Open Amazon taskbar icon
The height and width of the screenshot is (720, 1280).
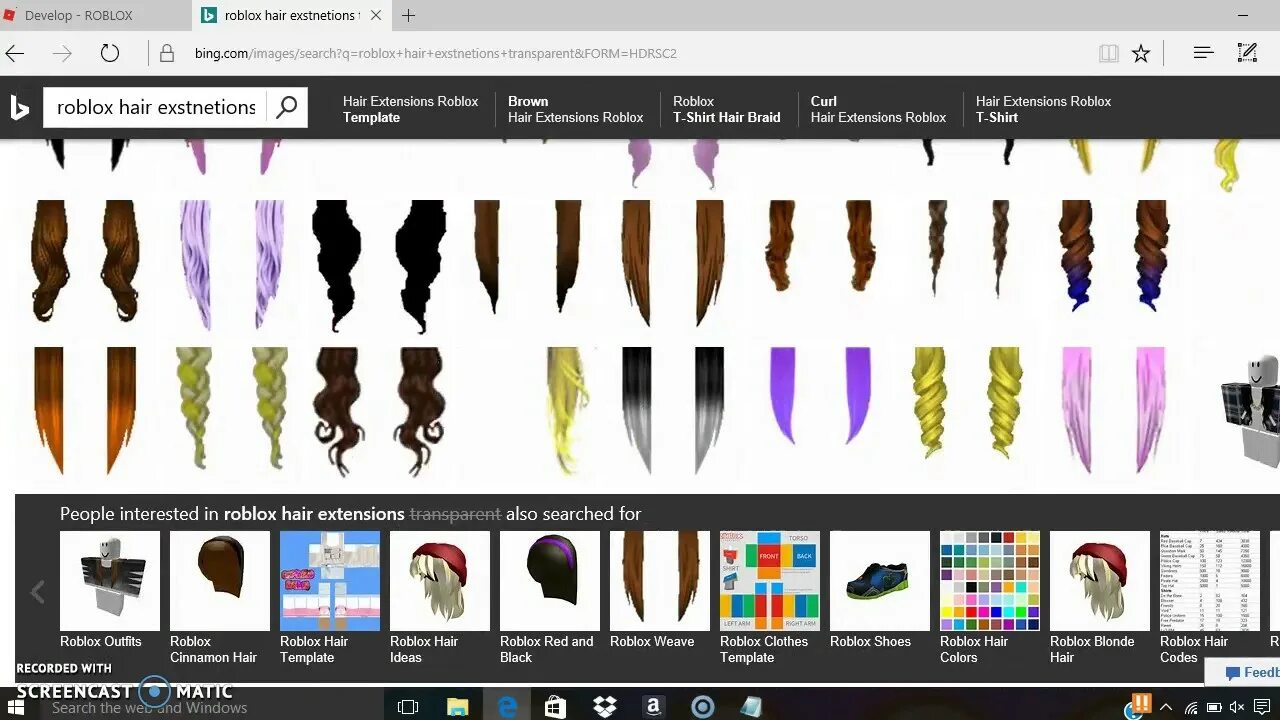click(x=653, y=706)
